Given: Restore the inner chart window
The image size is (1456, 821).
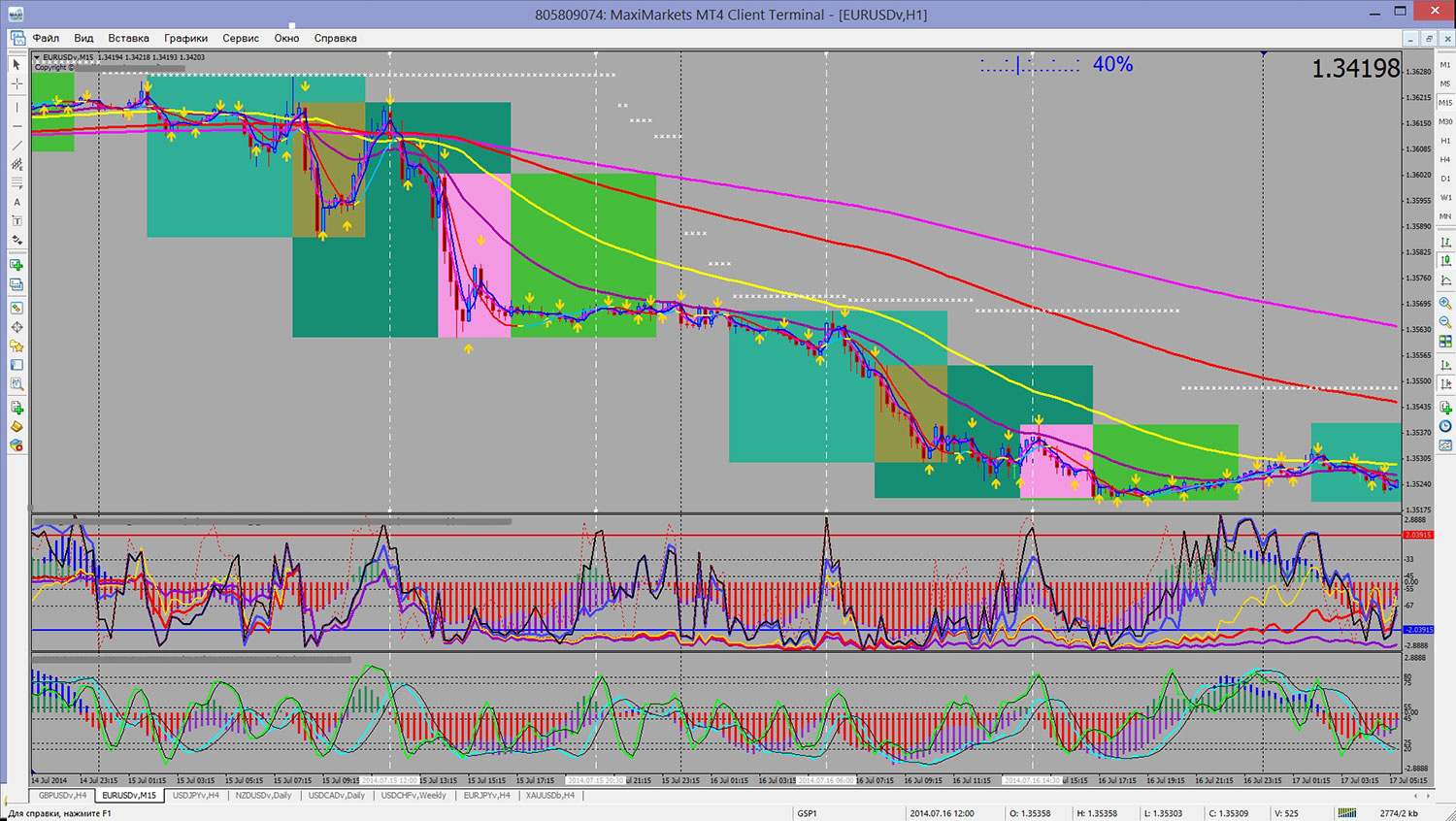Looking at the screenshot, I should click(1429, 38).
